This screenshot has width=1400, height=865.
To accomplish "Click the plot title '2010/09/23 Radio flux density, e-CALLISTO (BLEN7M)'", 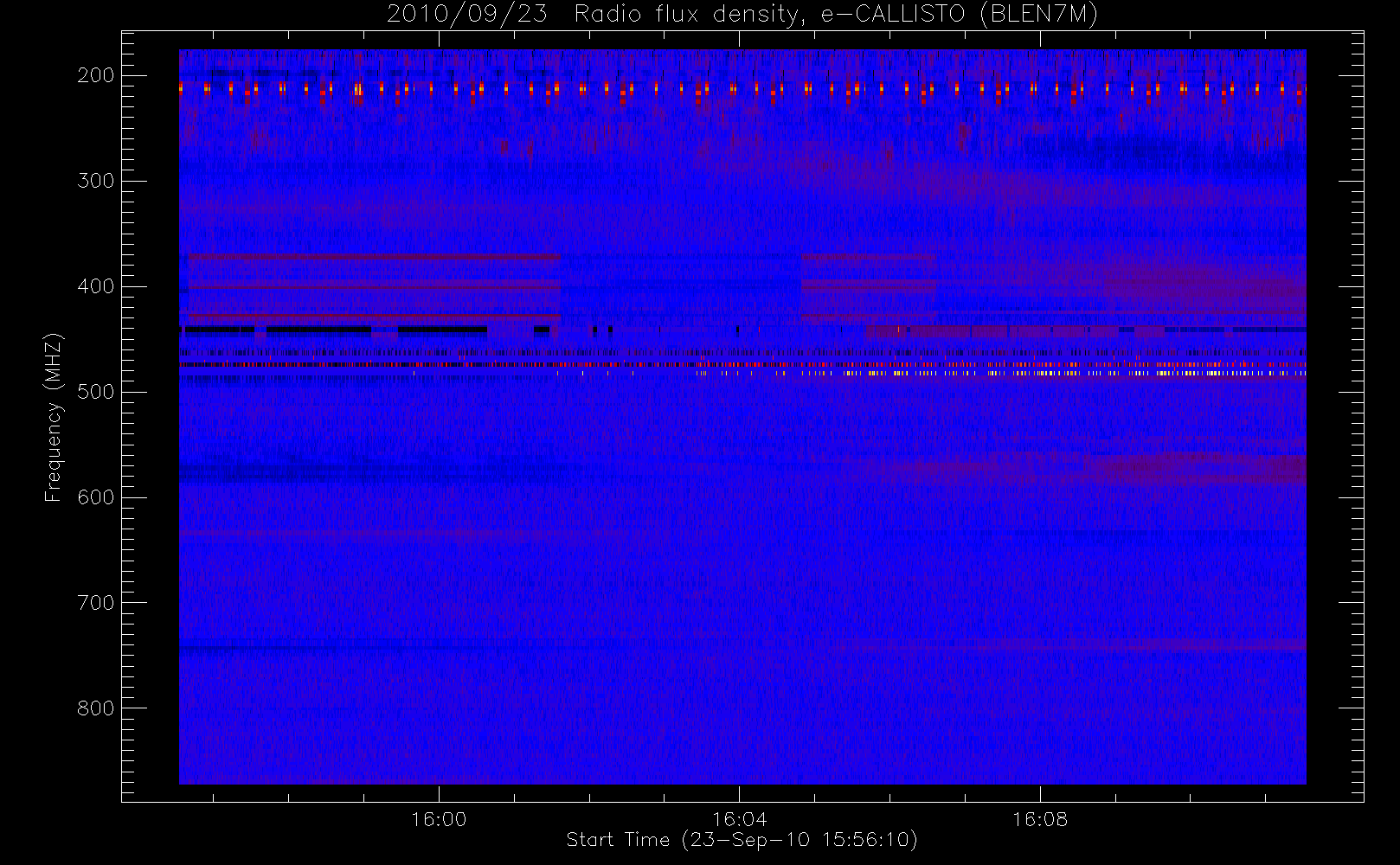I will pos(742,15).
